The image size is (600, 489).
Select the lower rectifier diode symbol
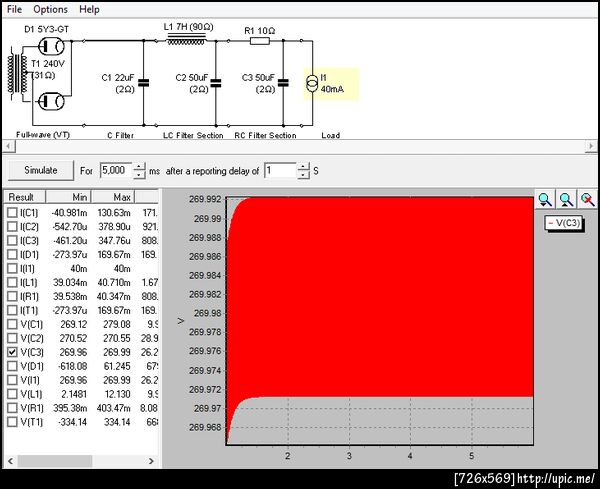click(51, 101)
